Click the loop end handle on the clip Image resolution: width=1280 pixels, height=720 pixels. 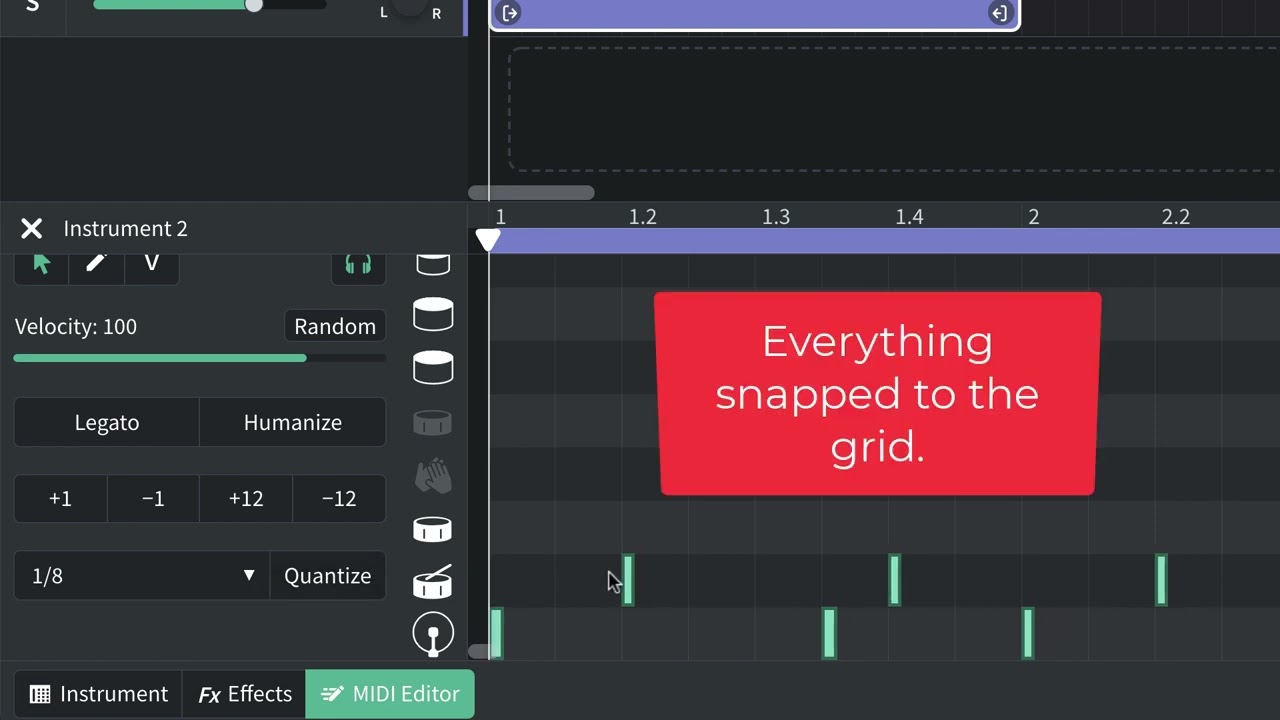(x=998, y=13)
